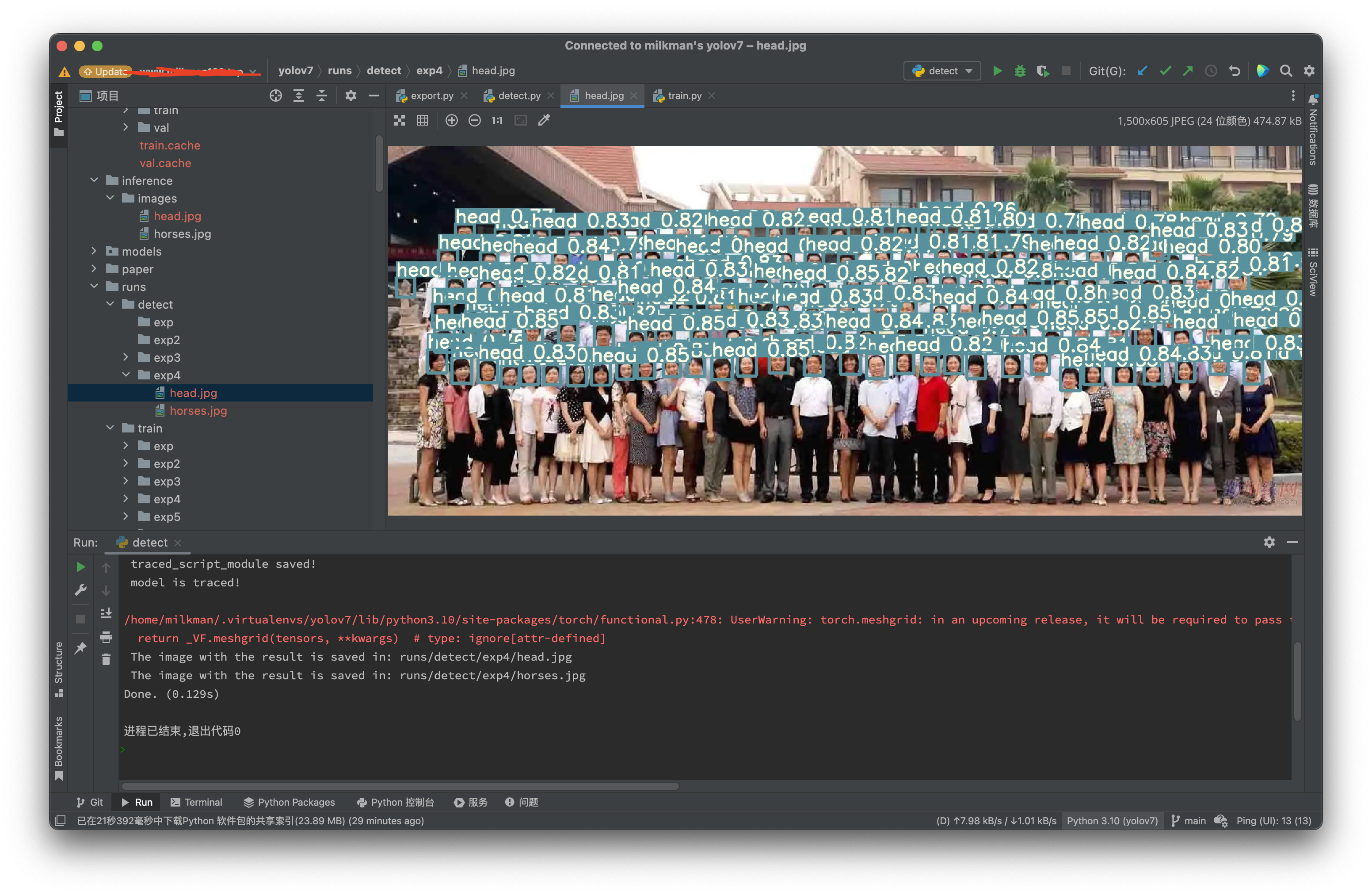Click the Git update project arrow
This screenshot has width=1372, height=895.
[x=1142, y=71]
